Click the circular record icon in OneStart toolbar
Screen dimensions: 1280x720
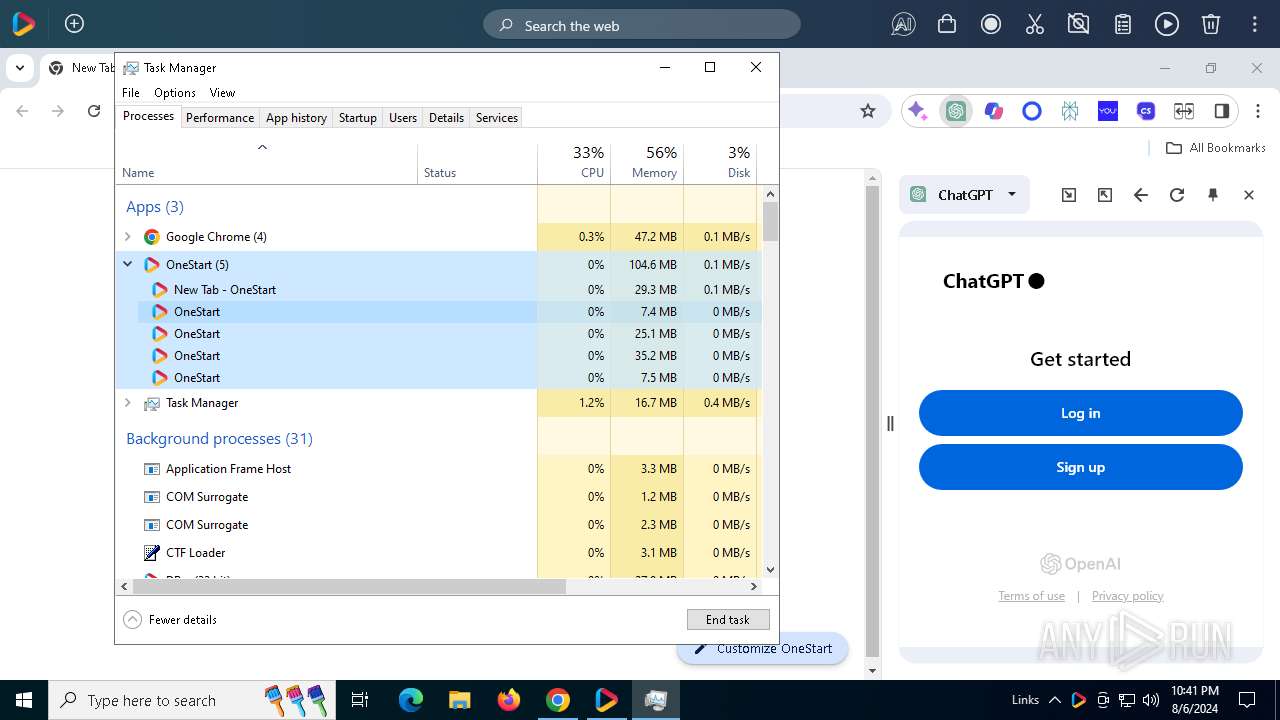pyautogui.click(x=991, y=25)
